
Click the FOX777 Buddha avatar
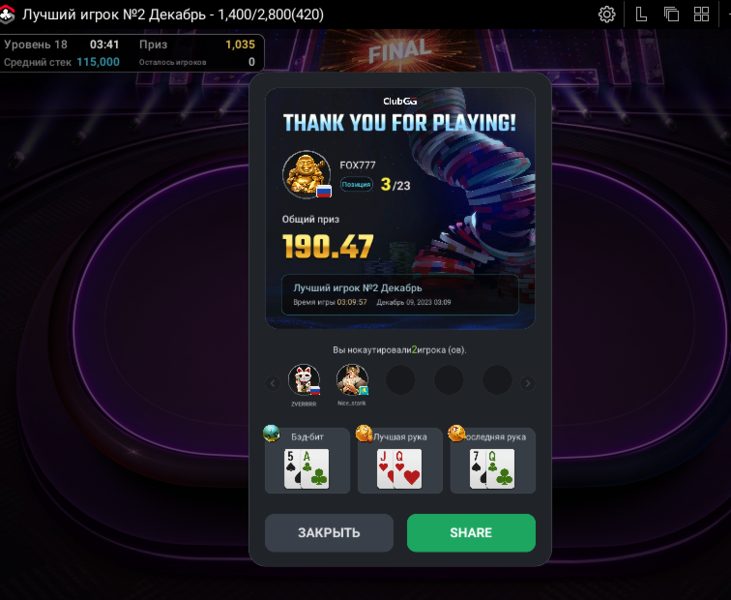click(307, 175)
